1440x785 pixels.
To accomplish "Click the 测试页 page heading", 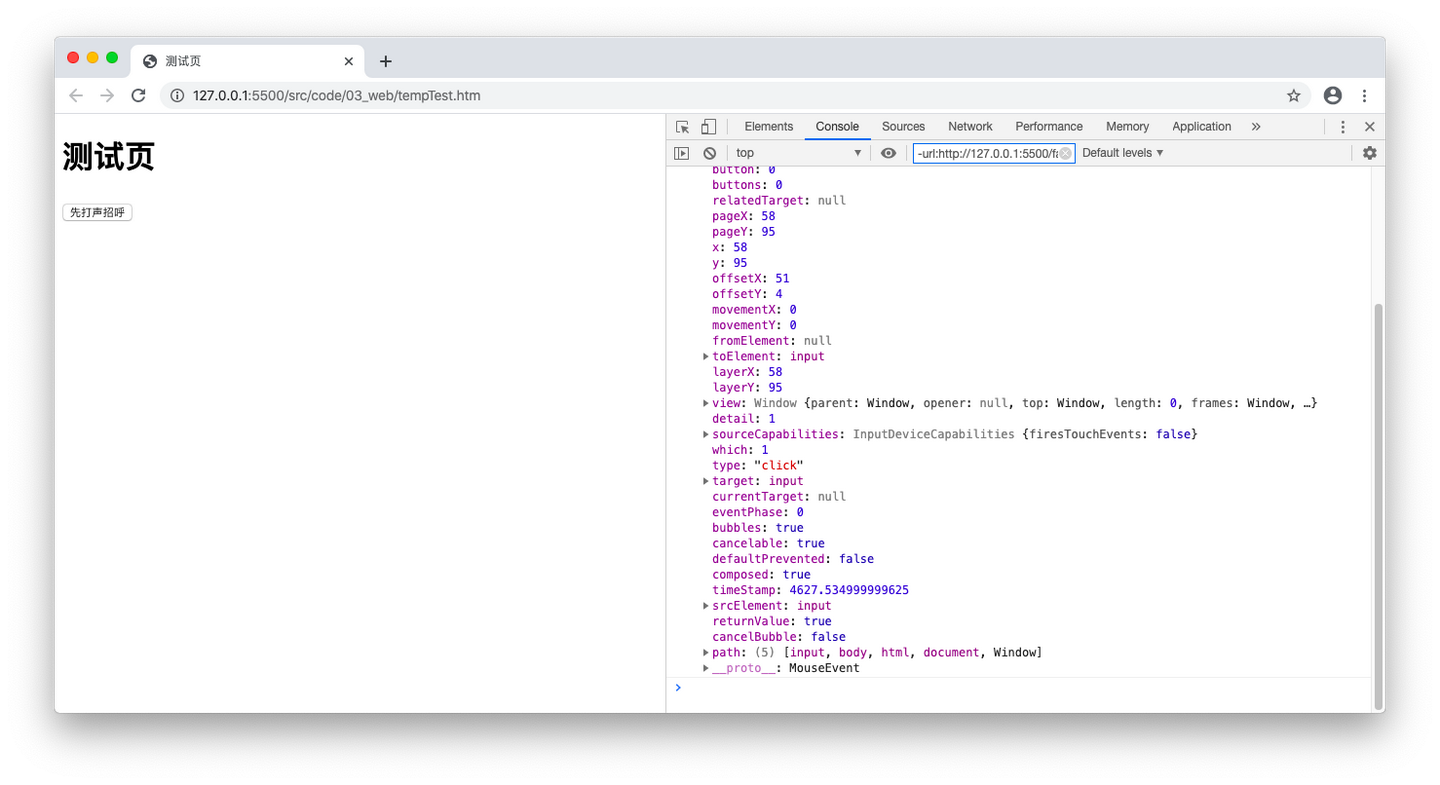I will pyautogui.click(x=109, y=157).
